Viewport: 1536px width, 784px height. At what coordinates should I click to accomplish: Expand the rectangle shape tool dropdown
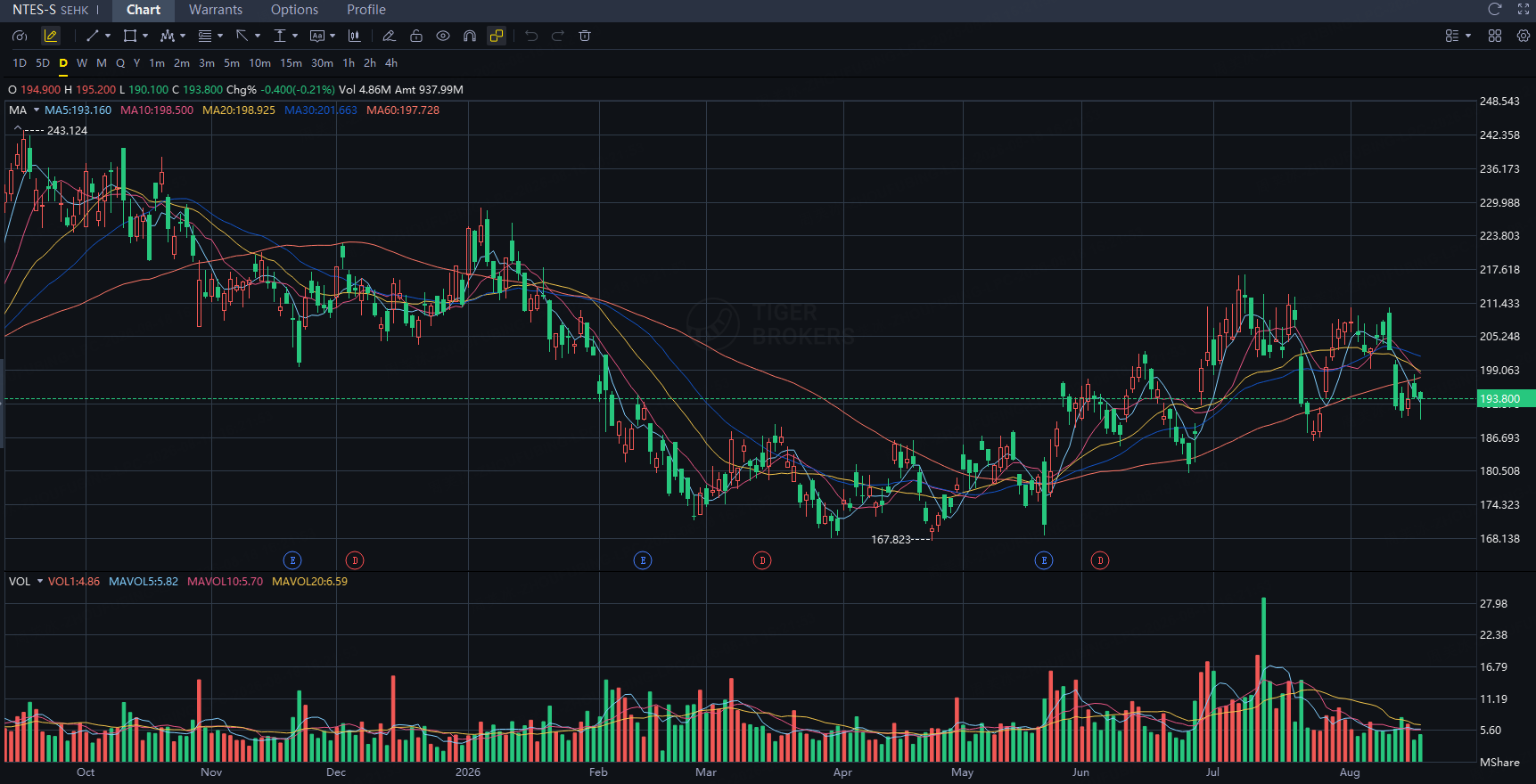[x=145, y=36]
